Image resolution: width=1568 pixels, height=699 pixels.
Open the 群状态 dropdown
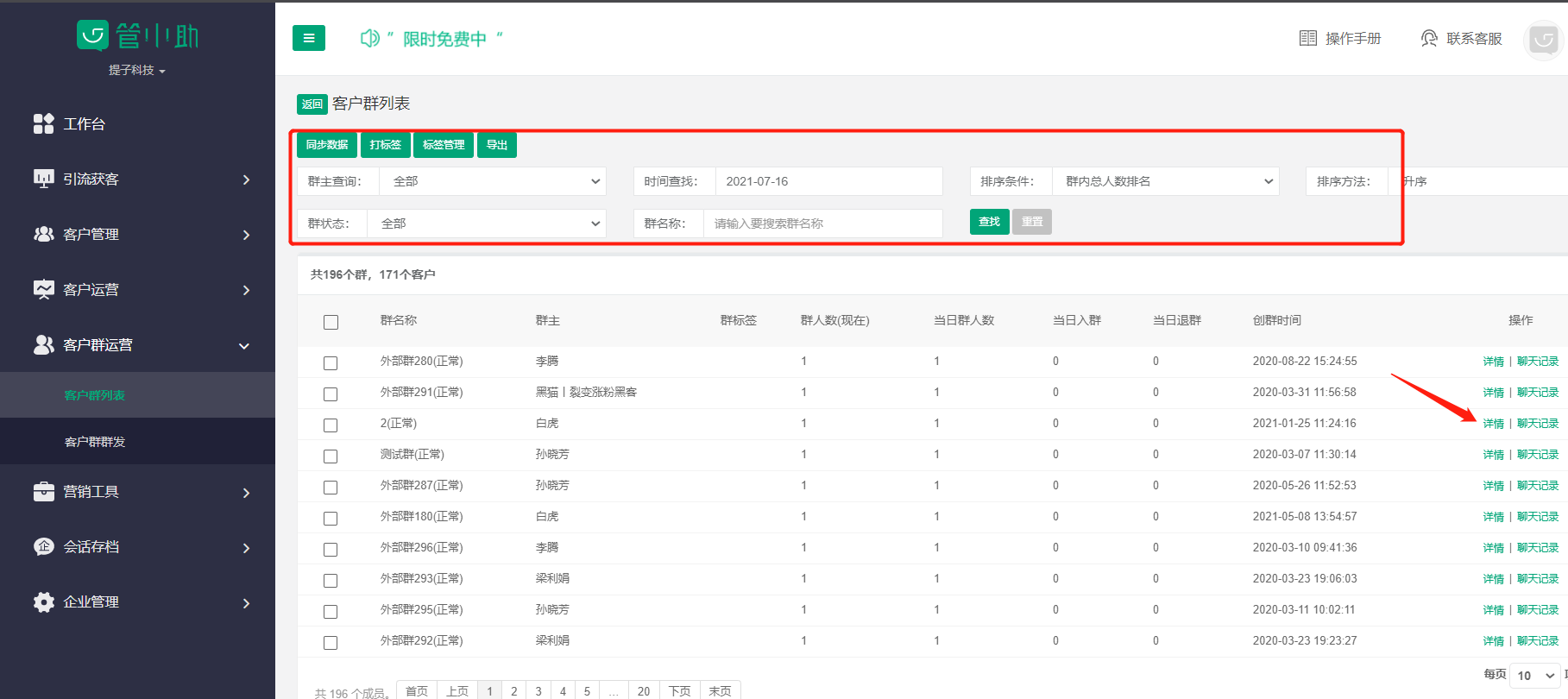[488, 224]
